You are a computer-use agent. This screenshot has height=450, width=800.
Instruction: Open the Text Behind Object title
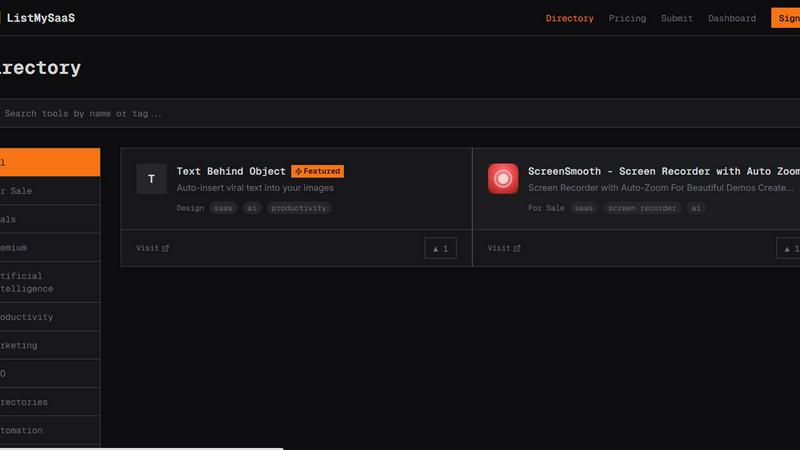(231, 171)
